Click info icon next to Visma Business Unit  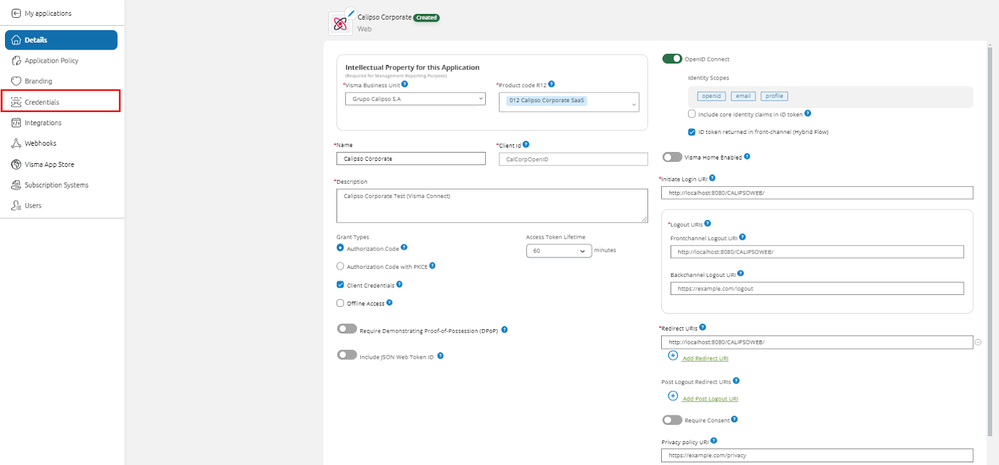coord(405,83)
